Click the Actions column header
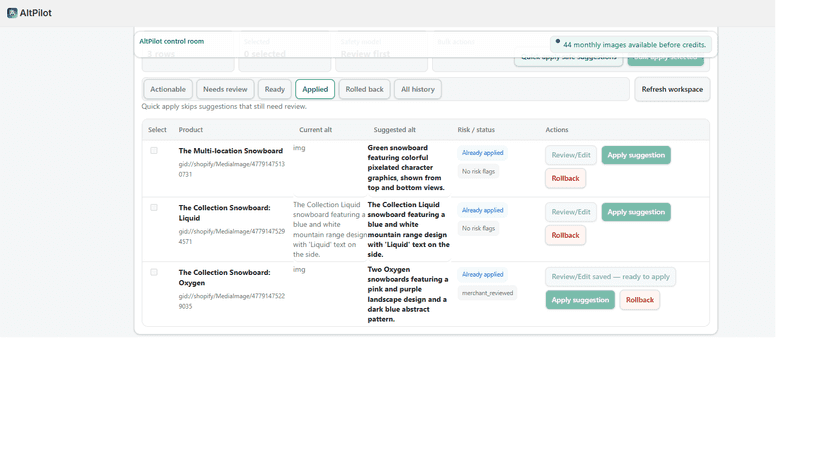This screenshot has width=828, height=466. click(x=557, y=130)
